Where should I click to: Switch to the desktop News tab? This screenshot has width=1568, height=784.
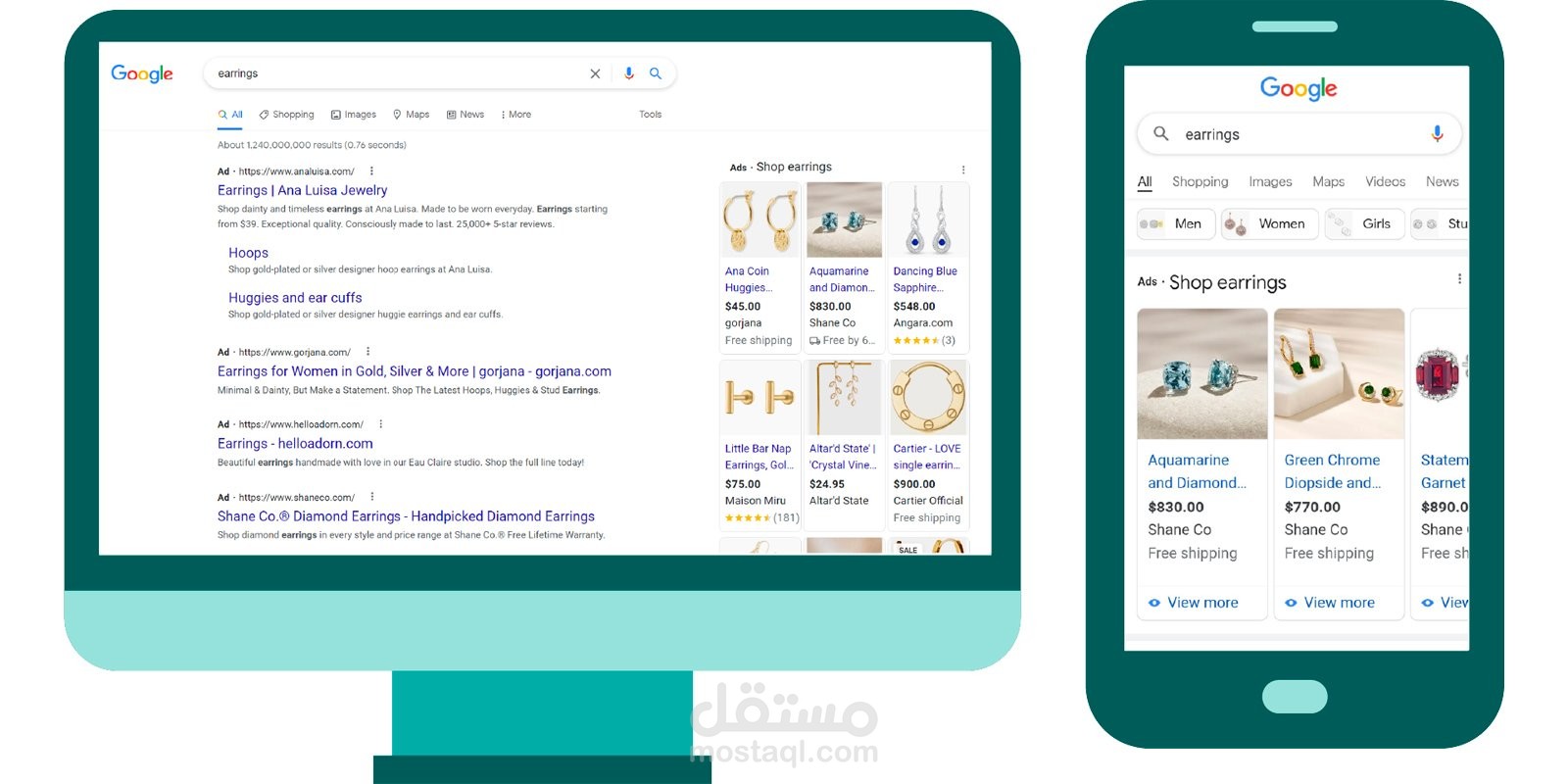465,115
